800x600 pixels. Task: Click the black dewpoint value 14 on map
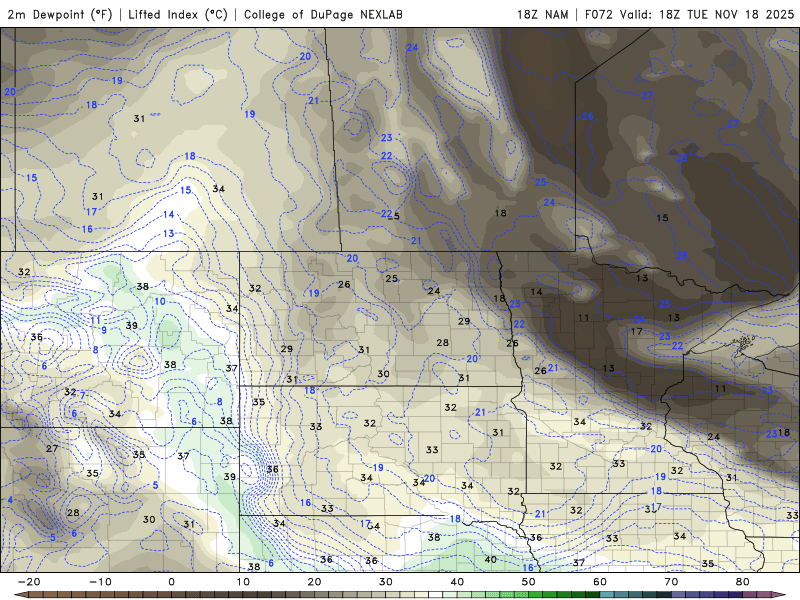(536, 292)
